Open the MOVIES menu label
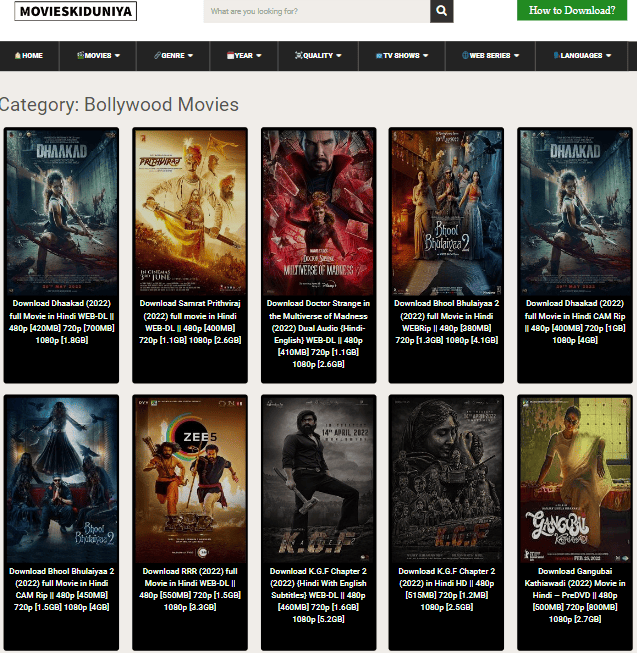Viewport: 637px width, 653px height. coord(98,55)
